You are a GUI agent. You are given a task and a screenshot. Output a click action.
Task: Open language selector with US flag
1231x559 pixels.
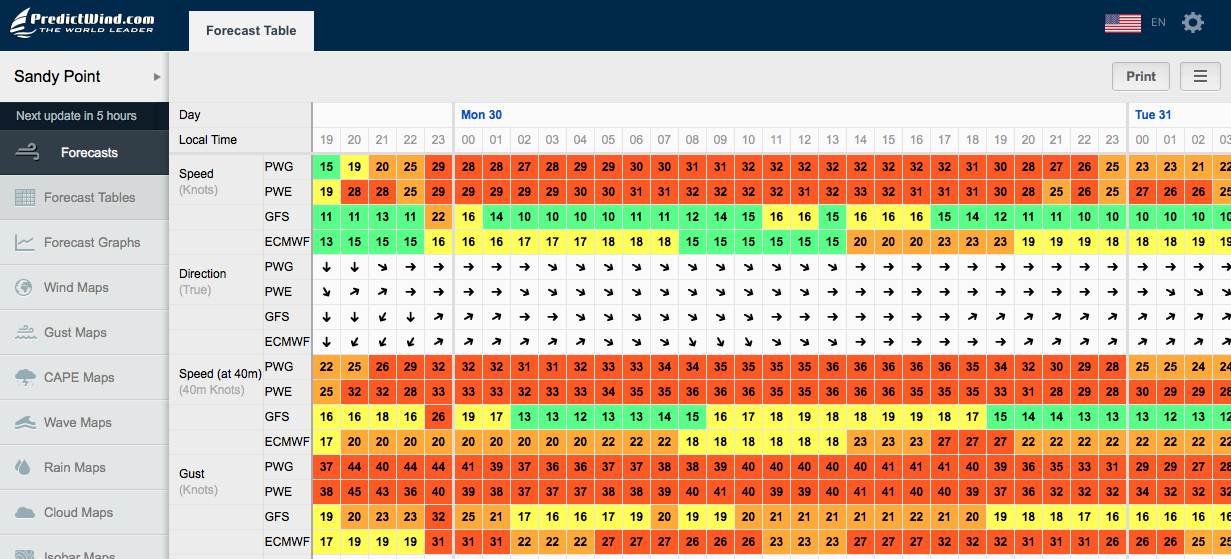point(1123,22)
